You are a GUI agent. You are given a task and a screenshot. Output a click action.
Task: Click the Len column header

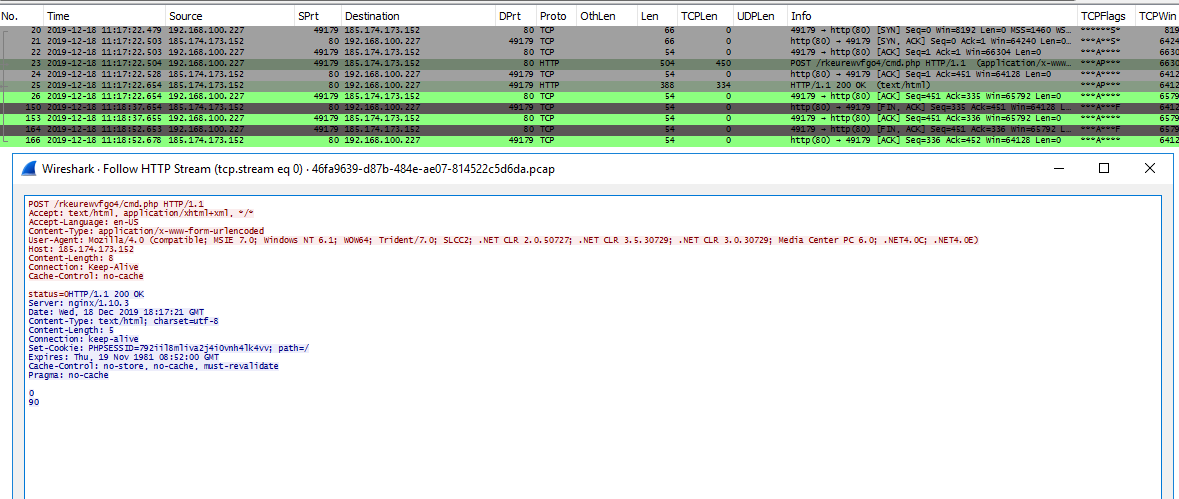(657, 16)
